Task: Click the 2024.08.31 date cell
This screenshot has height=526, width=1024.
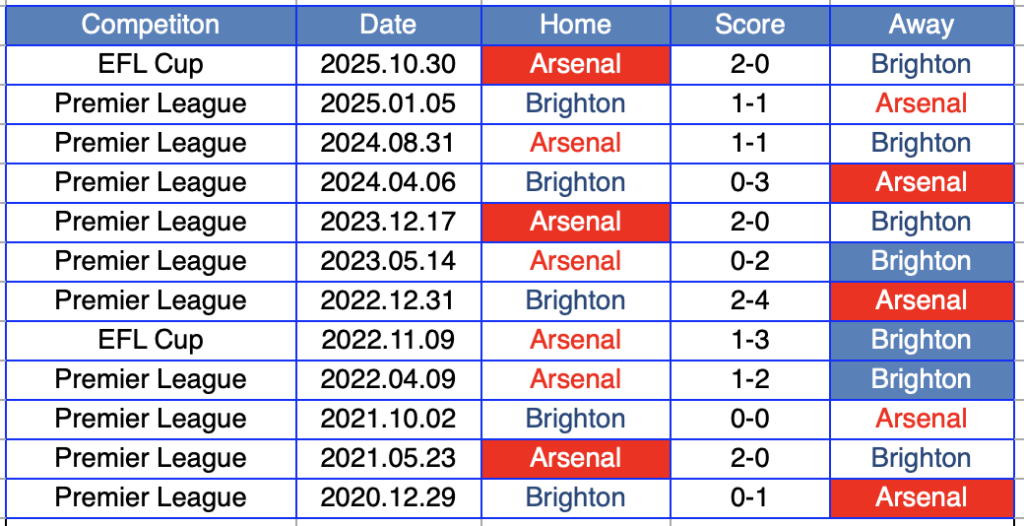Action: (388, 143)
